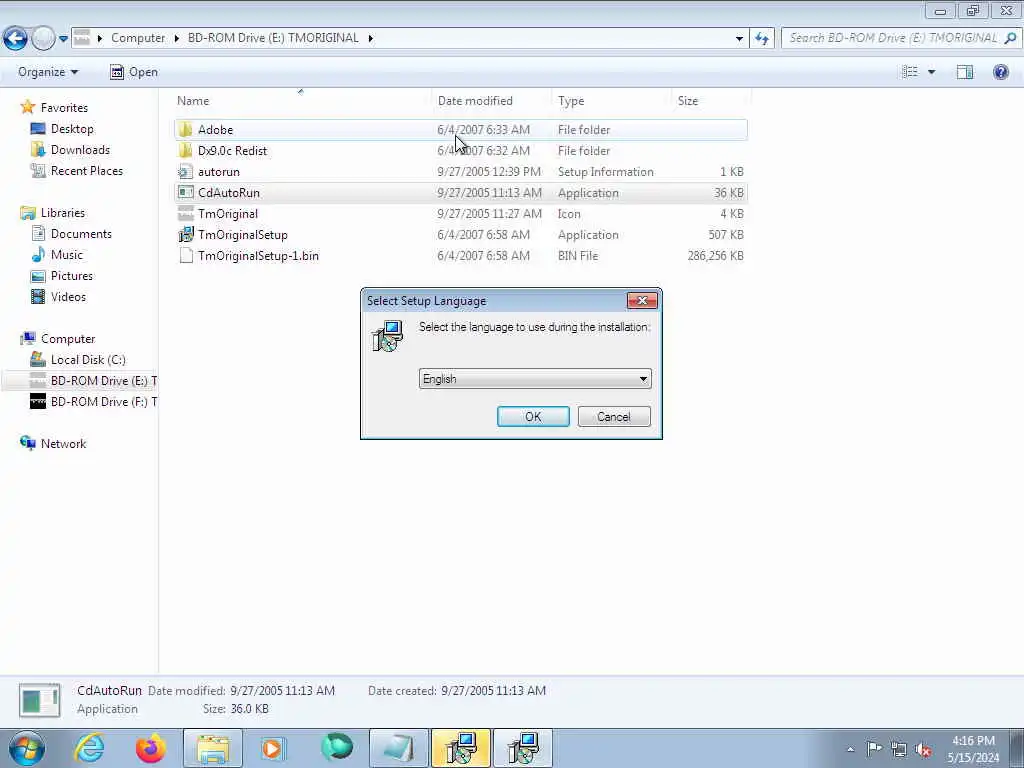Launch Firefox from taskbar
1024x768 pixels.
point(151,748)
